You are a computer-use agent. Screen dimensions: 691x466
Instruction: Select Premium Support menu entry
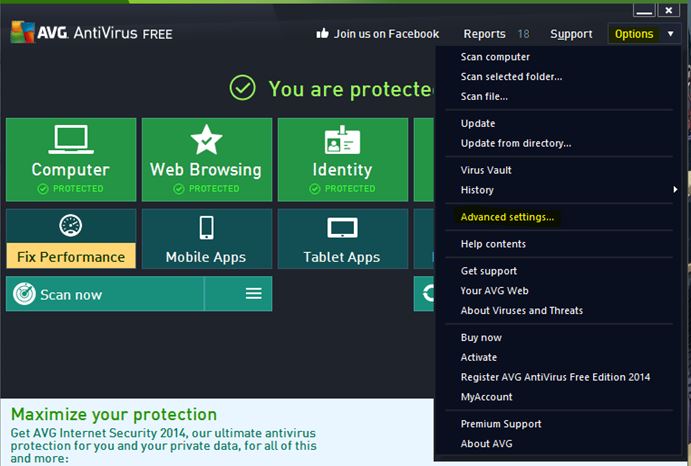tap(501, 424)
